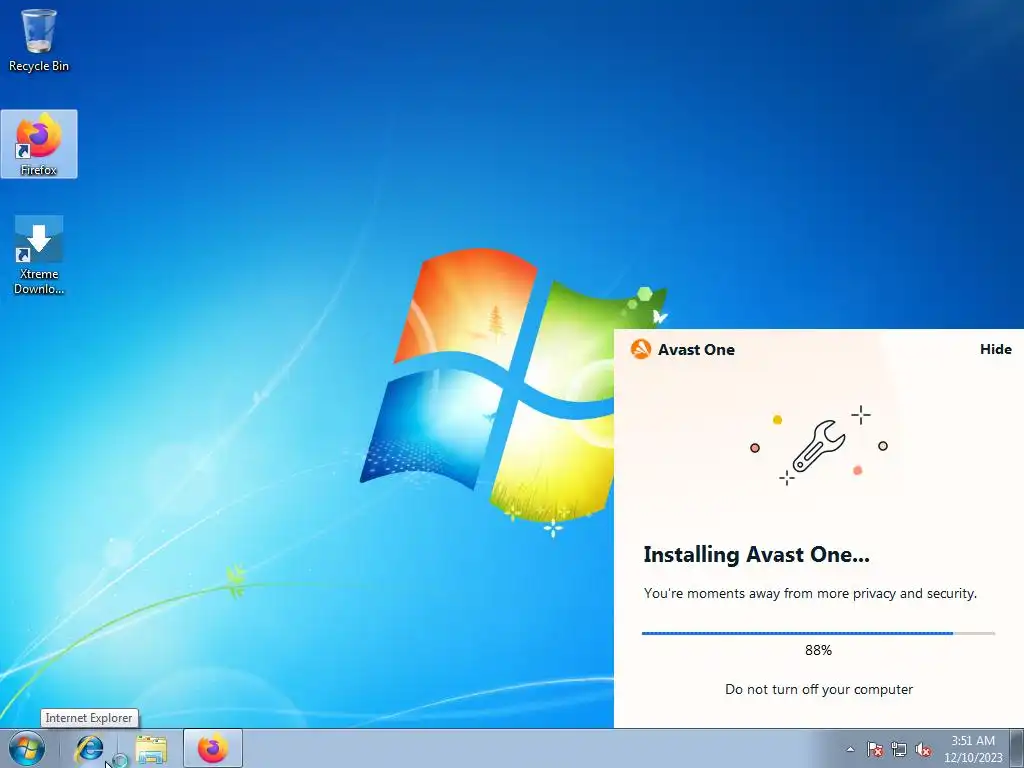Image resolution: width=1024 pixels, height=768 pixels.
Task: Launch Internet Explorer from the taskbar
Action: [x=89, y=749]
